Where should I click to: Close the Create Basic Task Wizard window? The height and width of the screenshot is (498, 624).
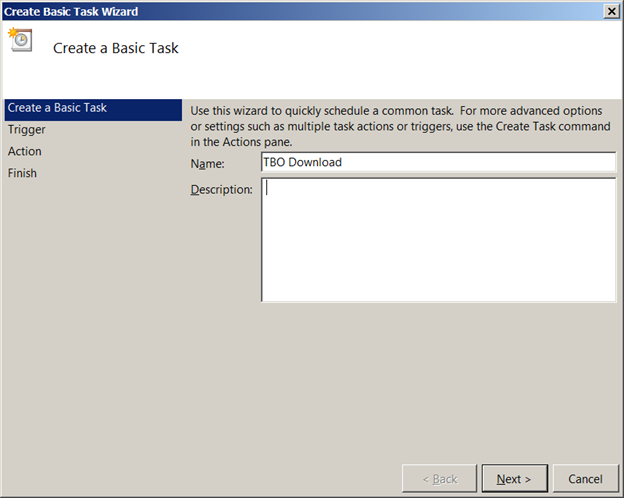coord(611,11)
